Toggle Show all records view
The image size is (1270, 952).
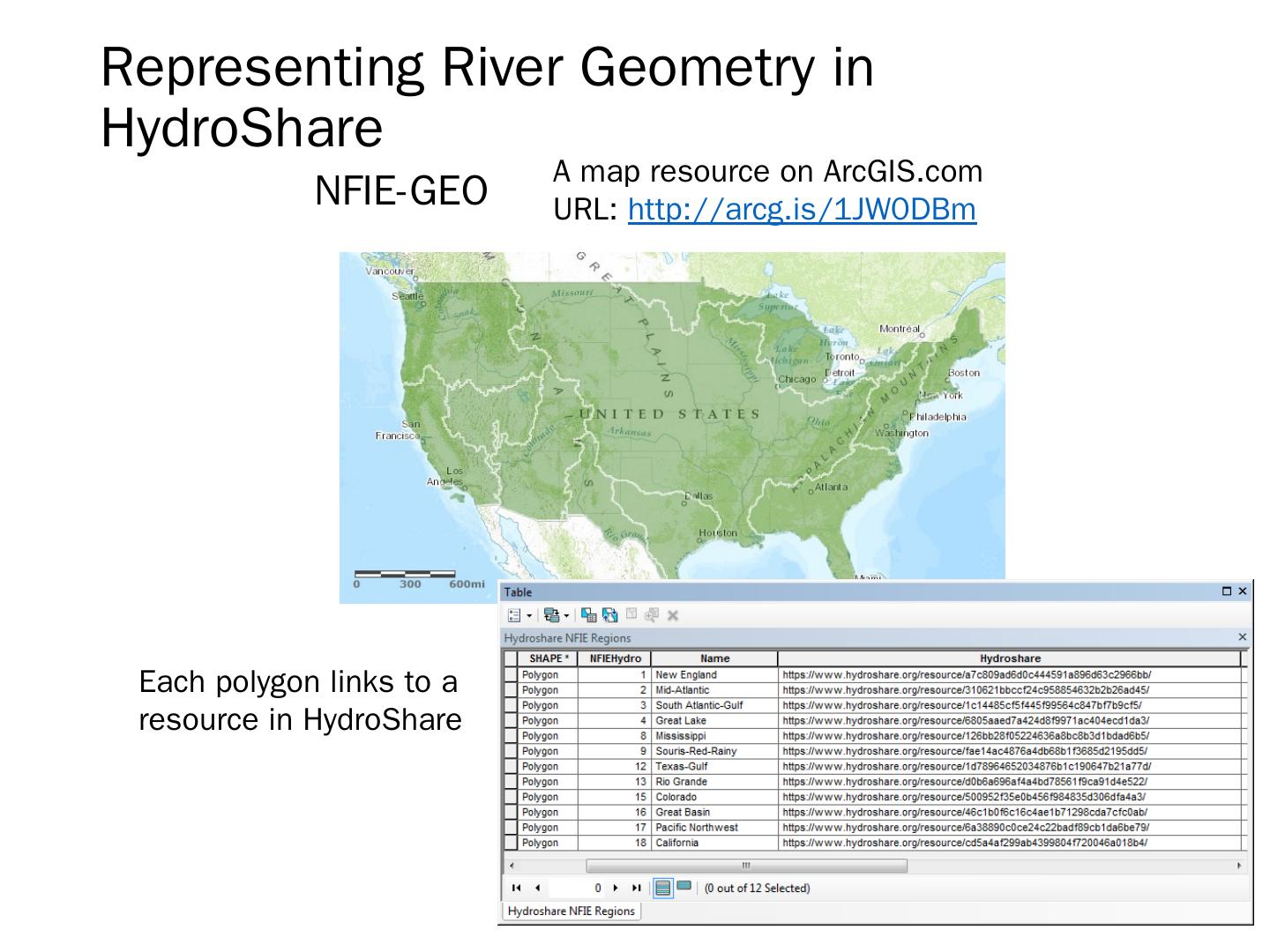(x=663, y=888)
